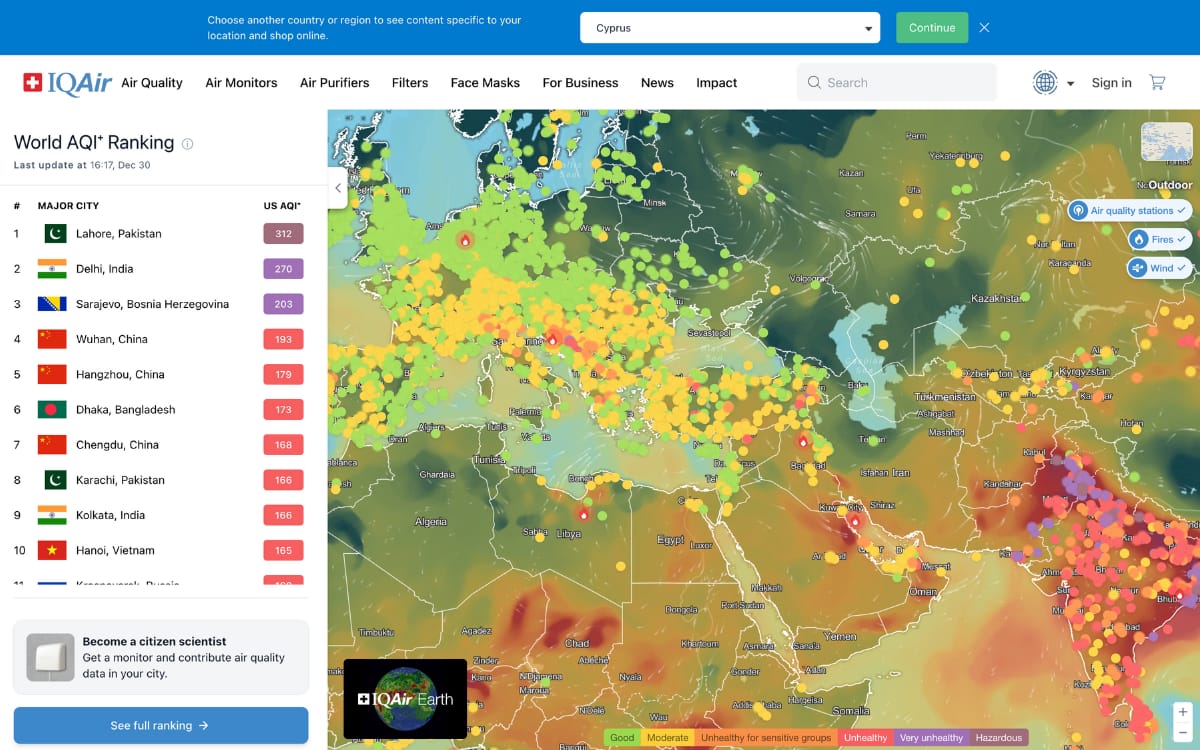Screen dimensions: 1200x750
Task: Click the Pakistan flag beside Lahore
Action: [x=55, y=234]
